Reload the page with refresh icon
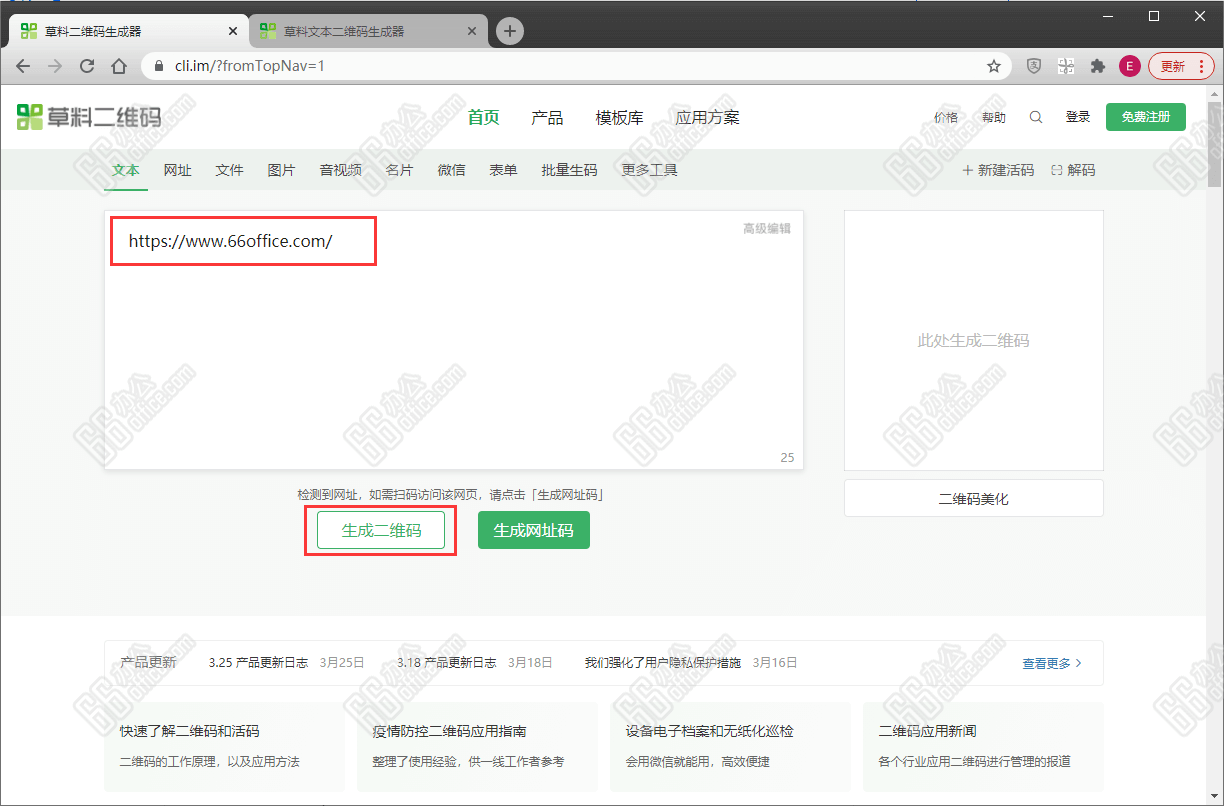The height and width of the screenshot is (806, 1224). tap(87, 66)
